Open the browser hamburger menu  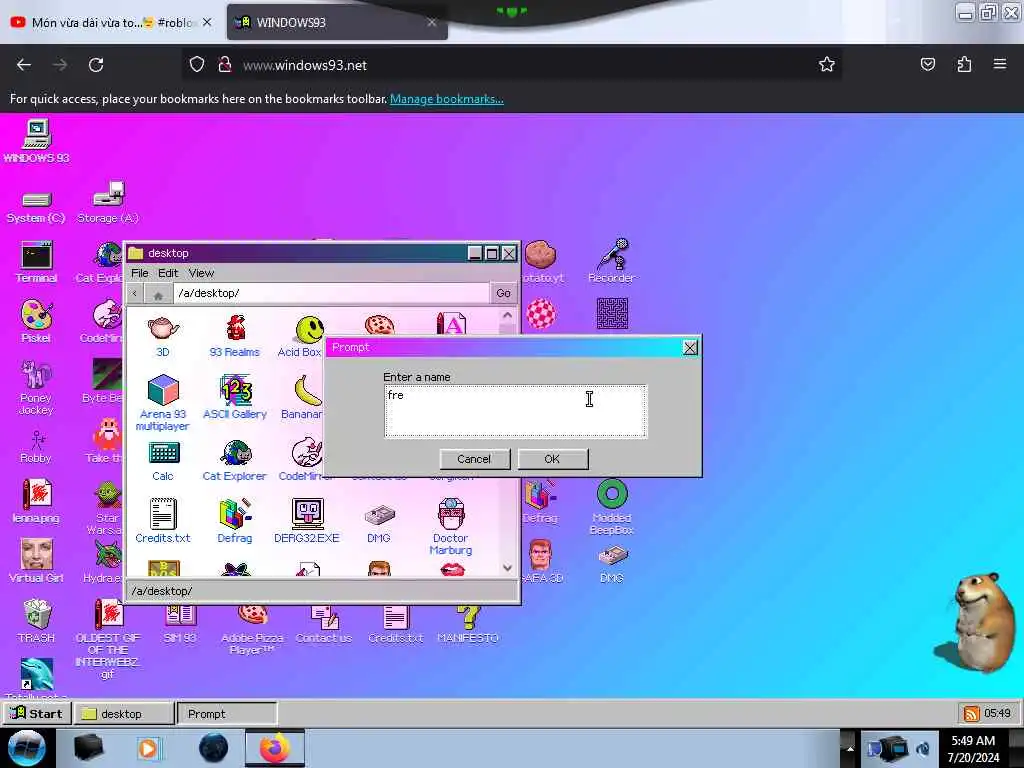pyautogui.click(x=1000, y=64)
